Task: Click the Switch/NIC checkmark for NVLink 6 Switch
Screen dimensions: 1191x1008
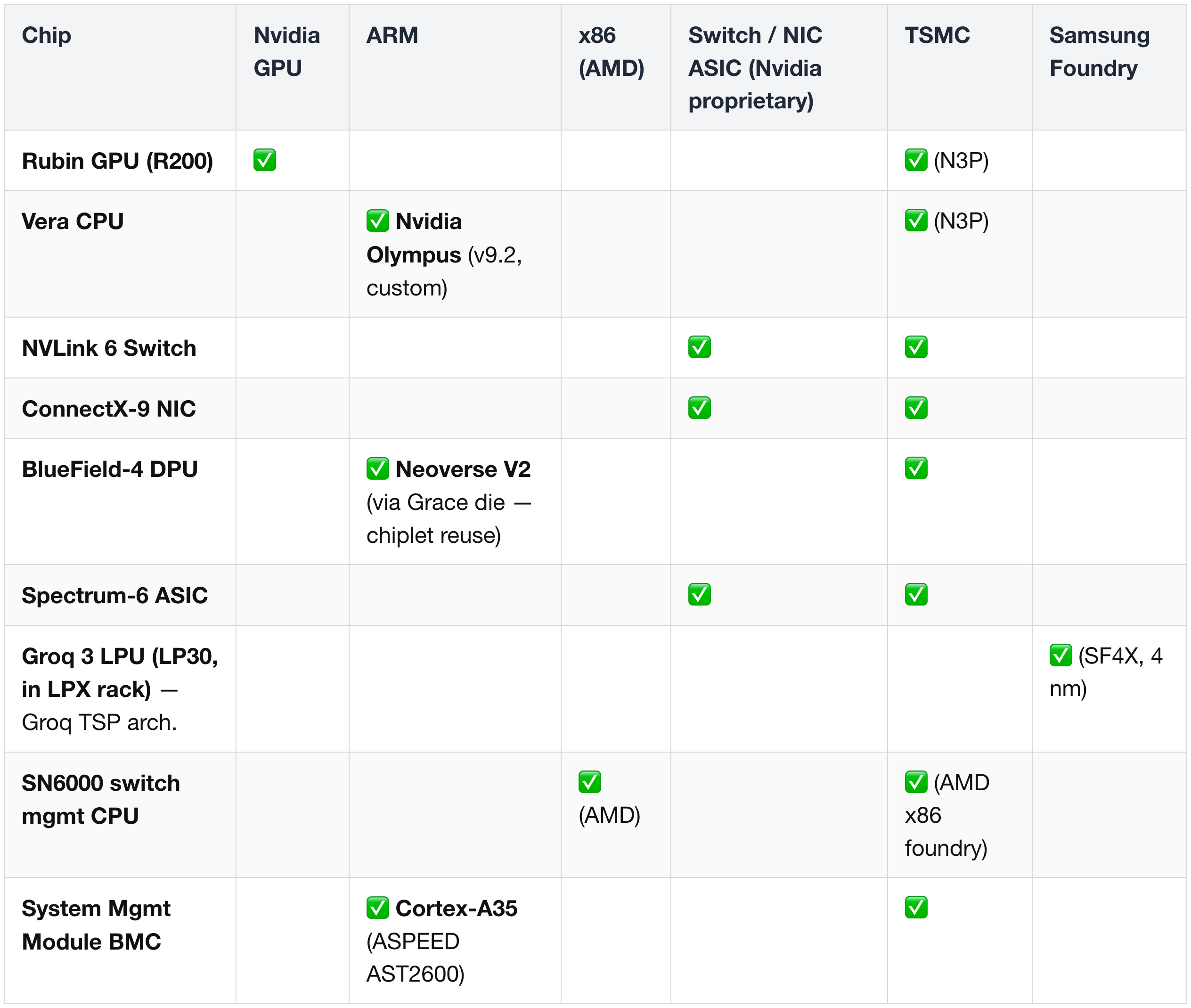Action: [699, 347]
